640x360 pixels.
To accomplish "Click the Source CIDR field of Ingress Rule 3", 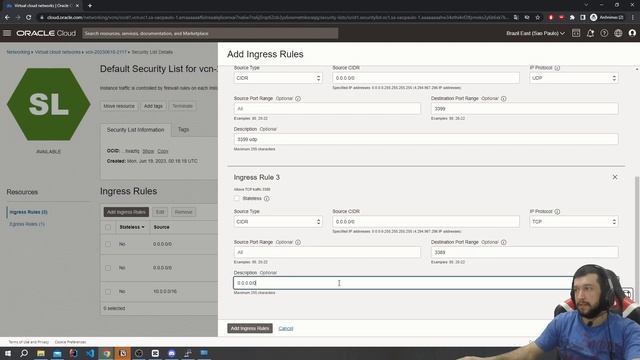I will (x=426, y=222).
